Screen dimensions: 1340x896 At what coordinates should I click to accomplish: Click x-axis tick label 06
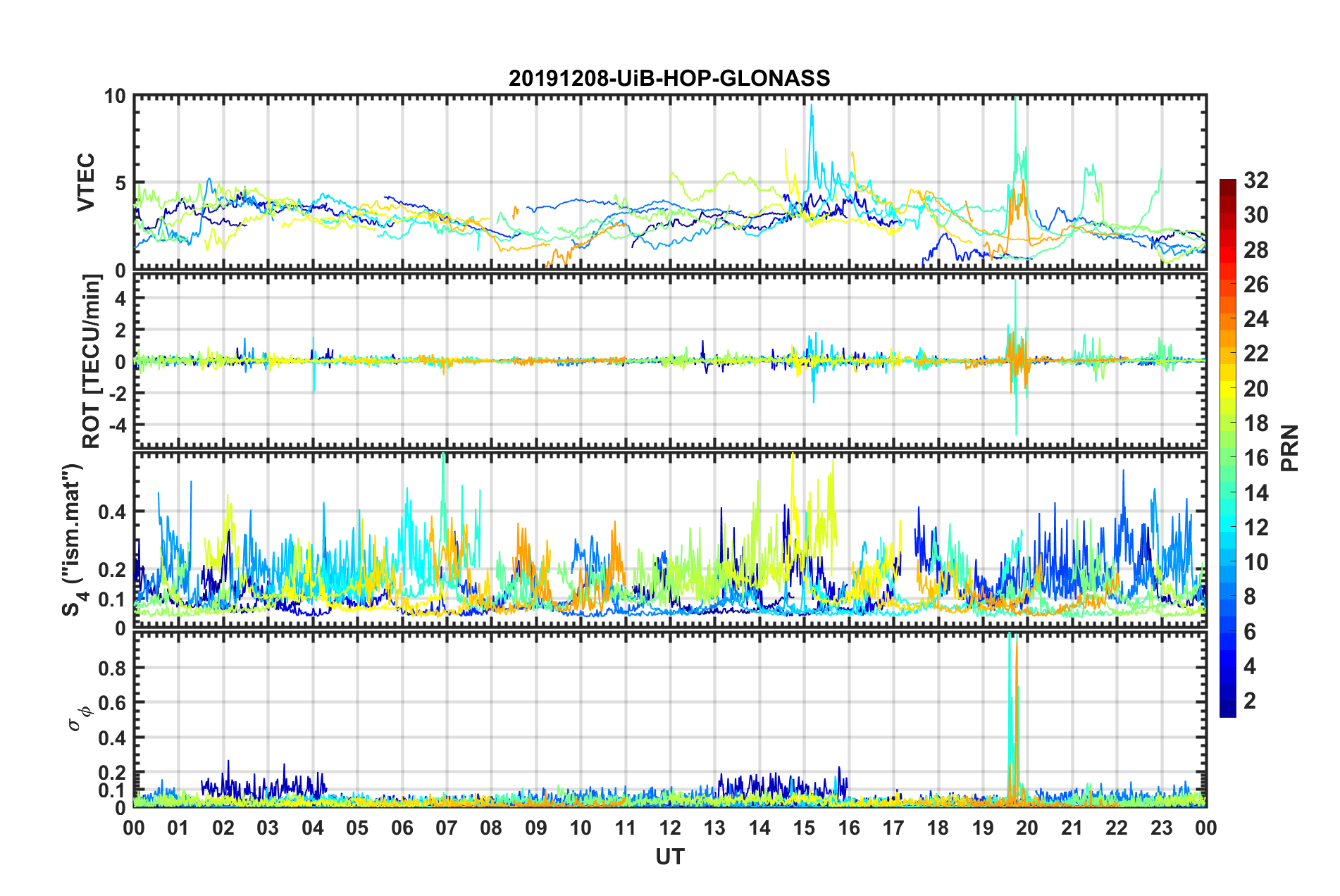click(x=402, y=828)
